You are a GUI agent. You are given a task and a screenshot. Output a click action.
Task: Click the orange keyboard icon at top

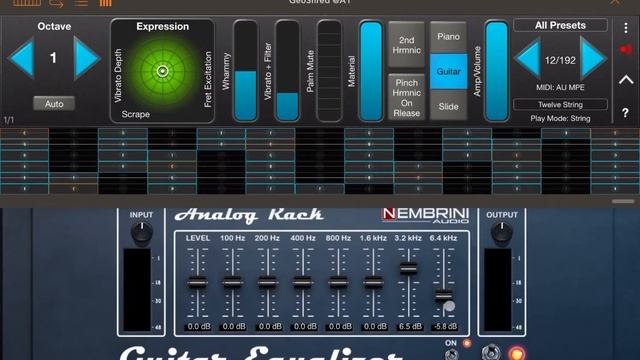(x=27, y=2)
